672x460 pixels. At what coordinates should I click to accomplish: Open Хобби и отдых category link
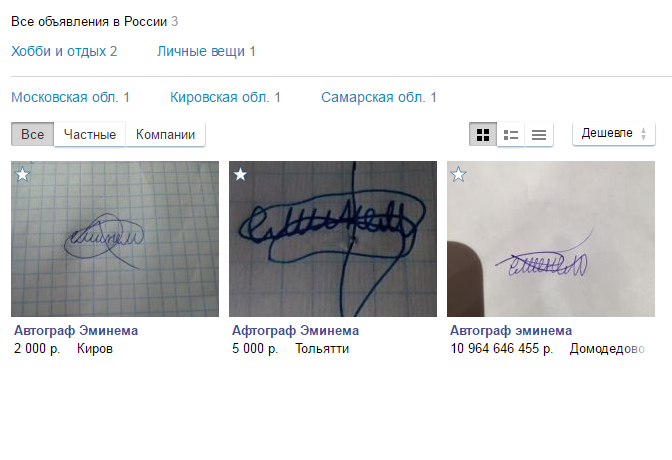(64, 51)
